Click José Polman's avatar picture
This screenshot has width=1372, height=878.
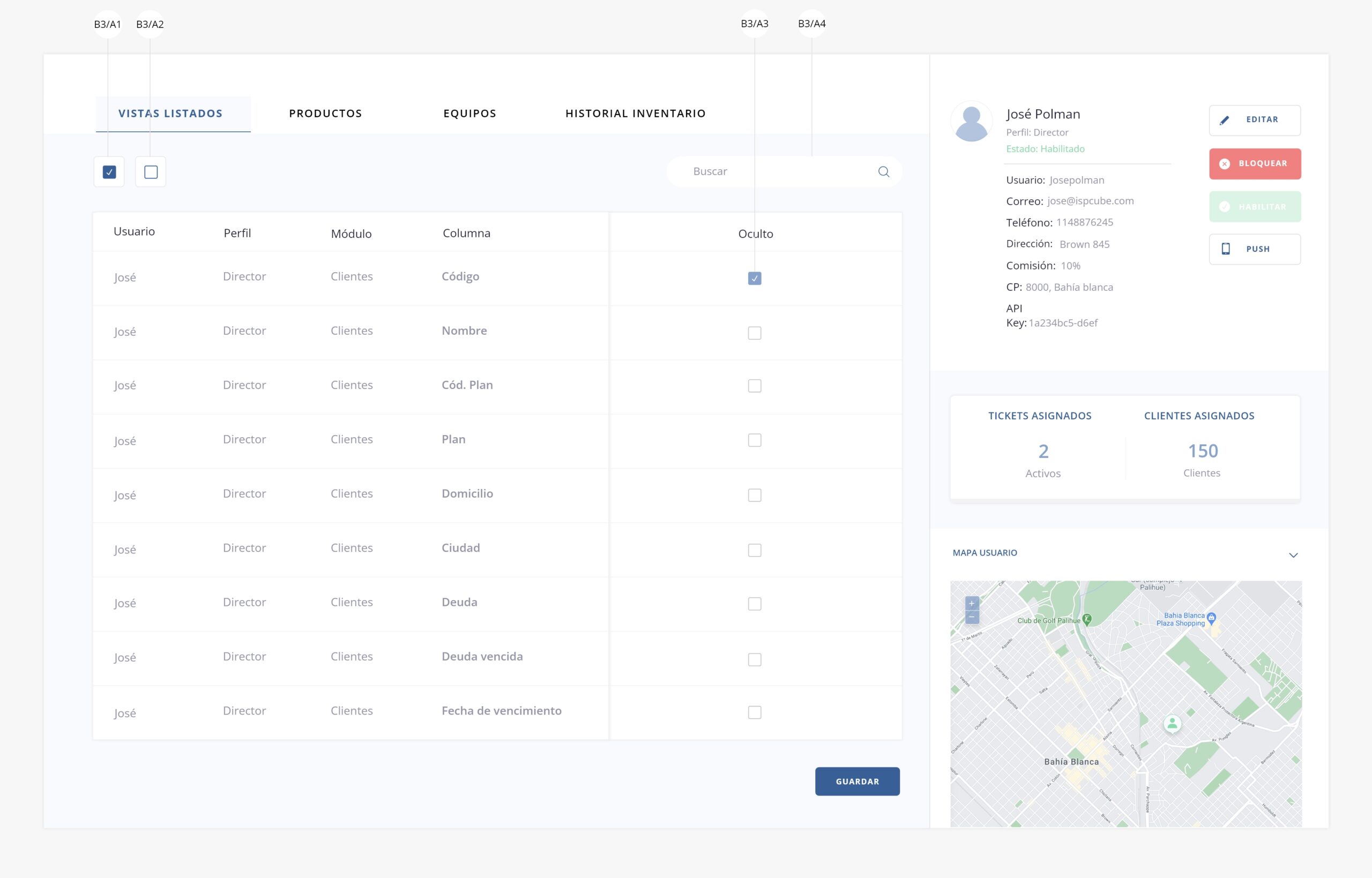coord(971,122)
